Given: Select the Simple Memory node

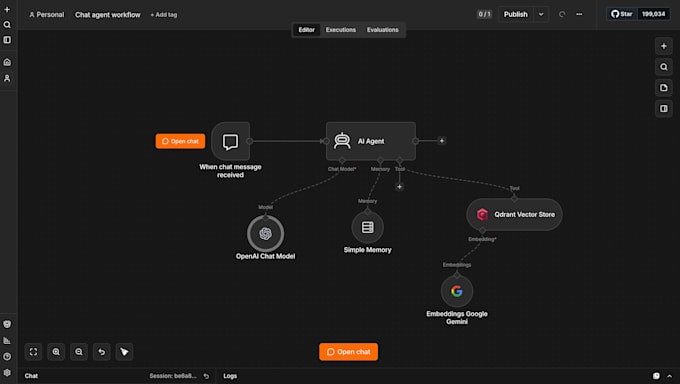Looking at the screenshot, I should point(367,227).
